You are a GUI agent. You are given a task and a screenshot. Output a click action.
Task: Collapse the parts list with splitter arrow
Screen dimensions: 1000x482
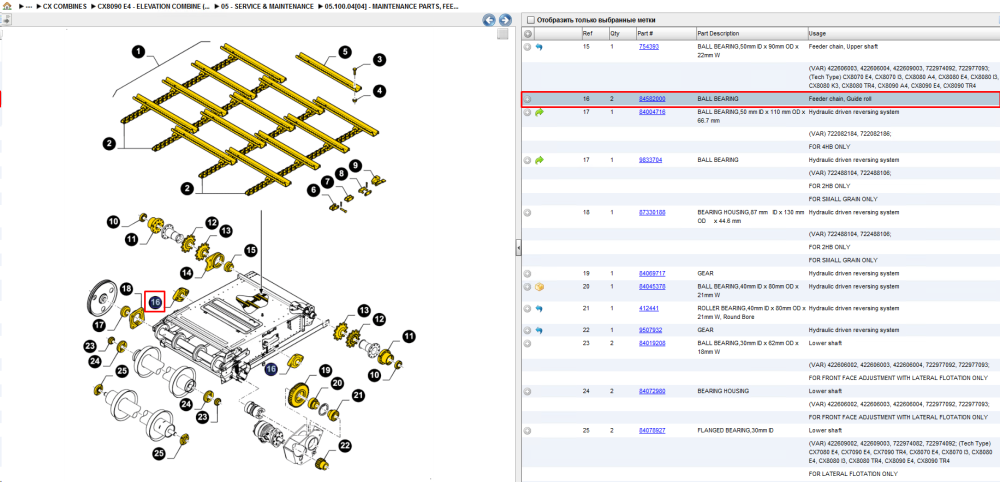click(x=518, y=247)
